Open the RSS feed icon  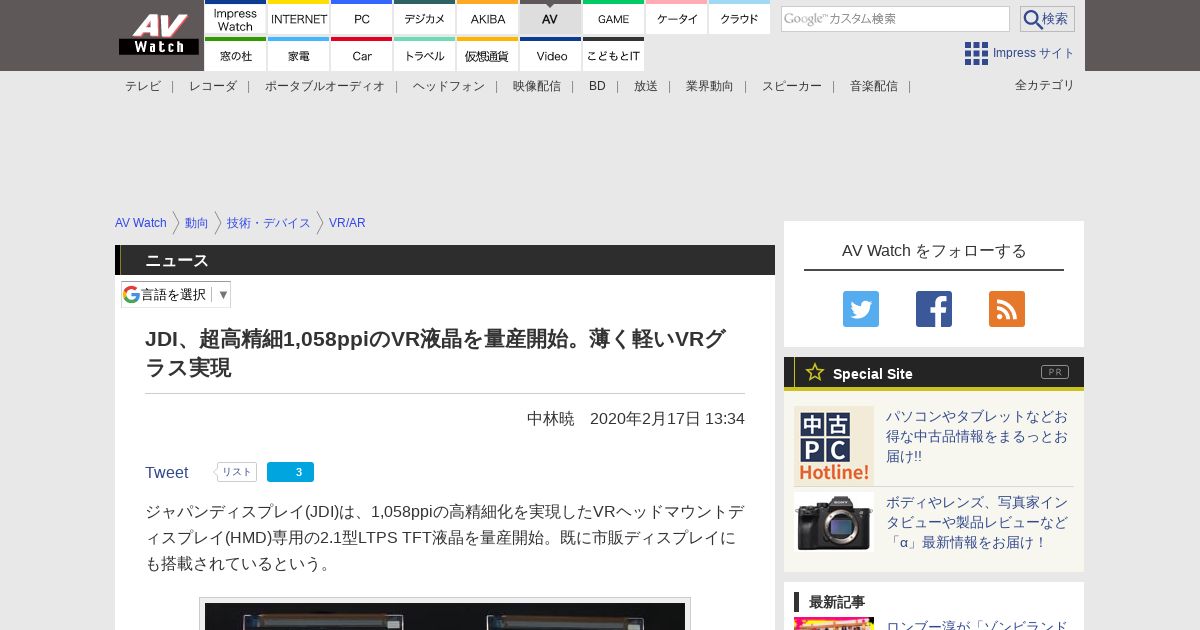pyautogui.click(x=1007, y=309)
